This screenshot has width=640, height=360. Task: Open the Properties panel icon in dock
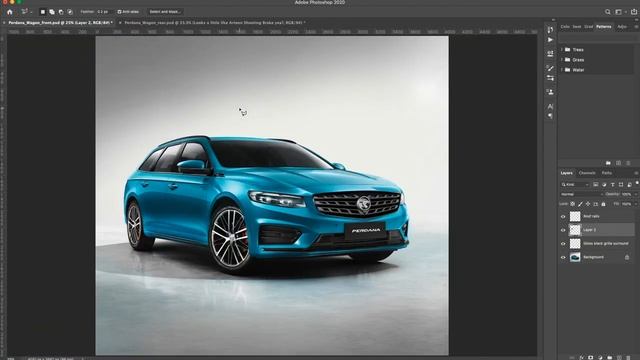click(x=550, y=54)
